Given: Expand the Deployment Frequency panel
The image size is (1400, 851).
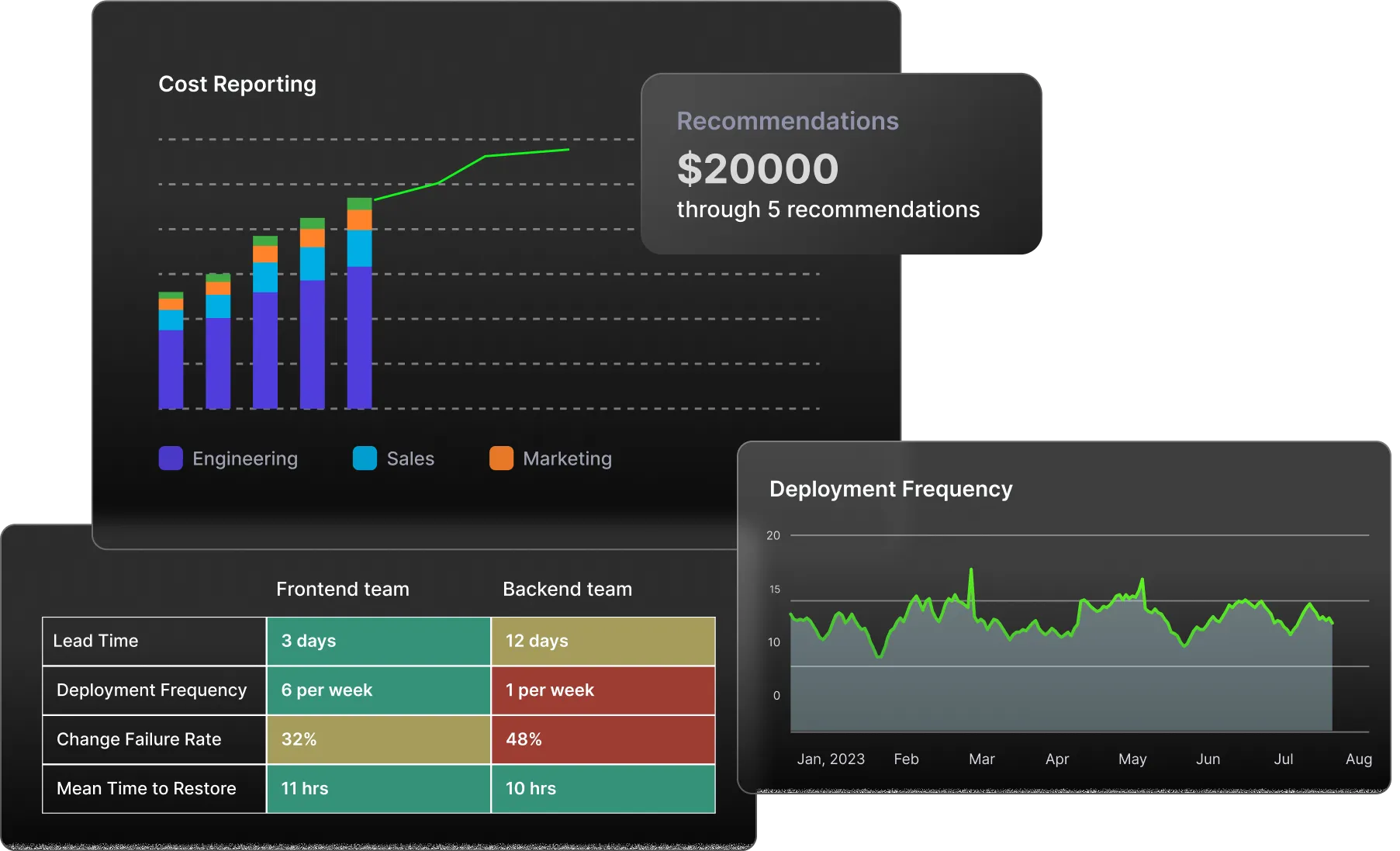Looking at the screenshot, I should coord(890,489).
